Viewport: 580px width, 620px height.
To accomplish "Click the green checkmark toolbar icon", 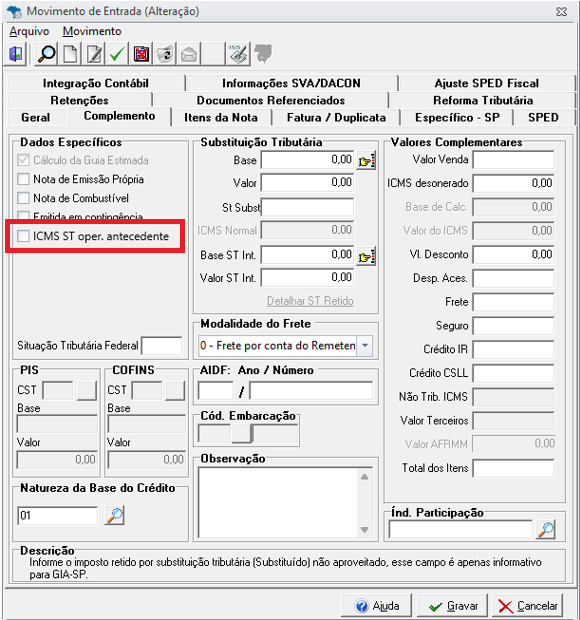I will click(117, 54).
